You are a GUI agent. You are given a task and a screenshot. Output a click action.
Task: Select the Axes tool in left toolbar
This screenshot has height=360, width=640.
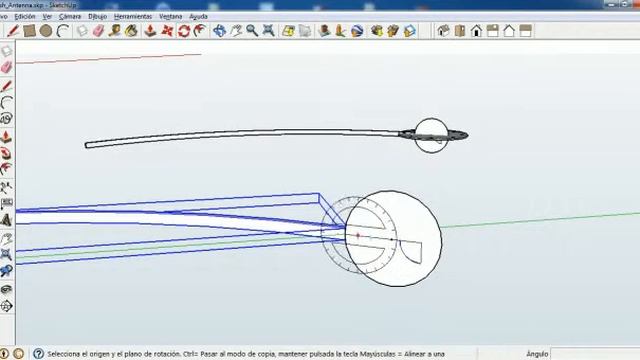[7, 187]
